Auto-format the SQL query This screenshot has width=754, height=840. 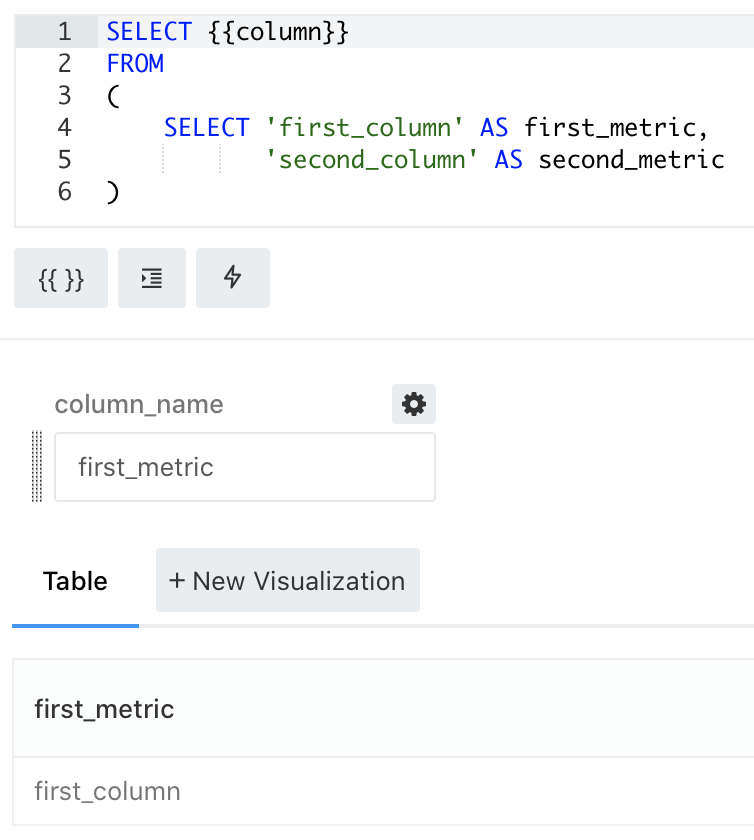tap(152, 278)
